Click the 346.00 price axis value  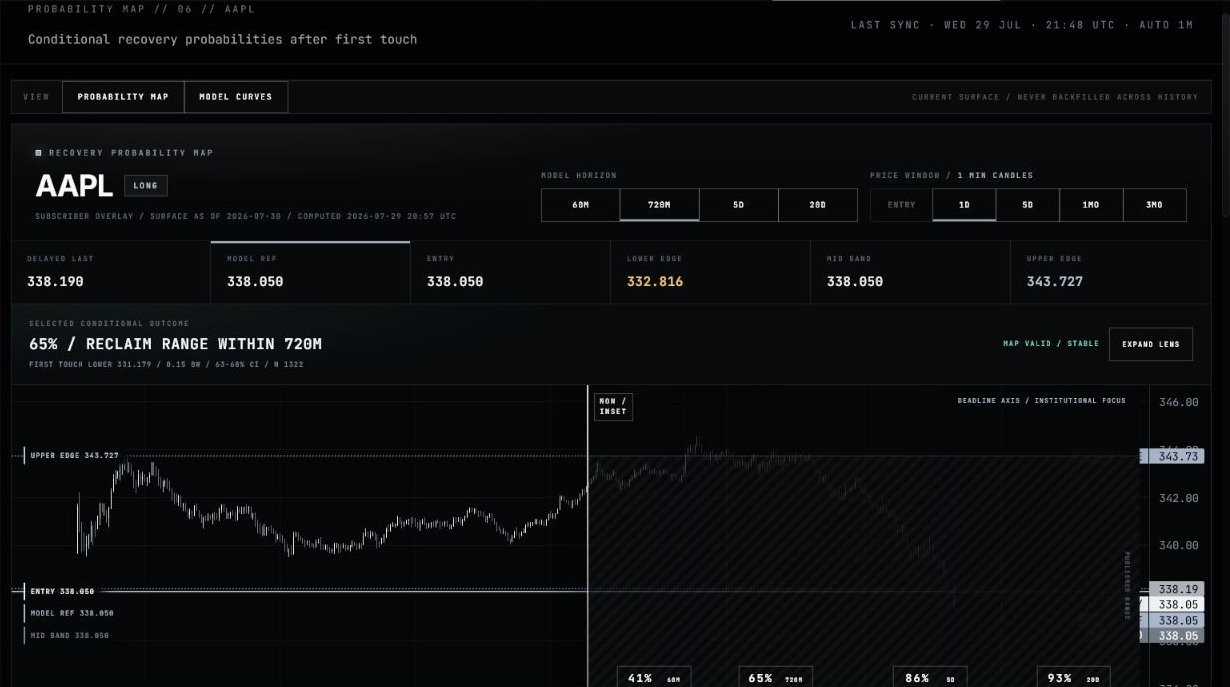point(1178,402)
